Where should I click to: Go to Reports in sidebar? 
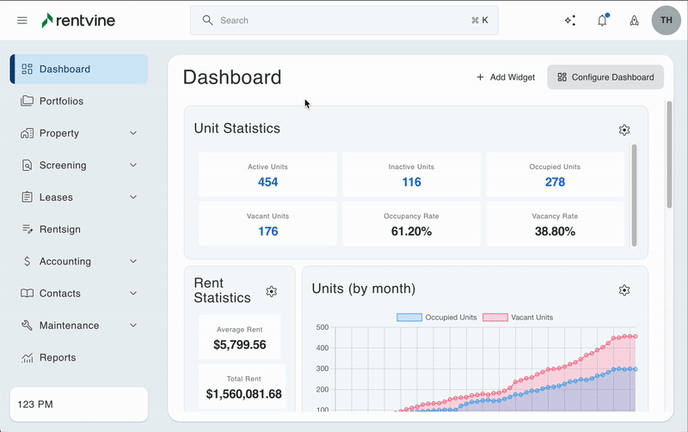[57, 357]
